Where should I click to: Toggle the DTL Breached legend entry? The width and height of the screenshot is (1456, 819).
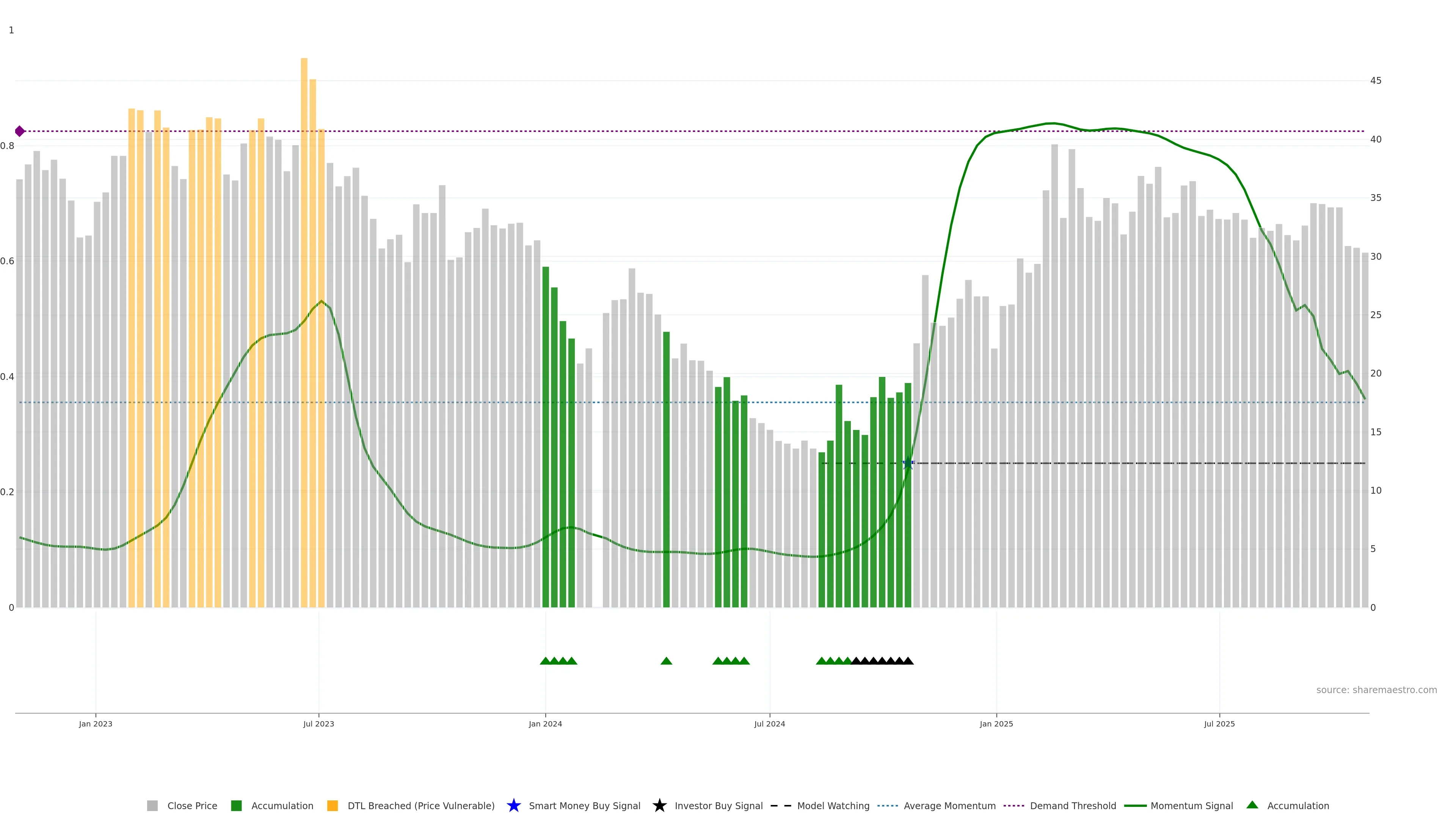coord(420,805)
